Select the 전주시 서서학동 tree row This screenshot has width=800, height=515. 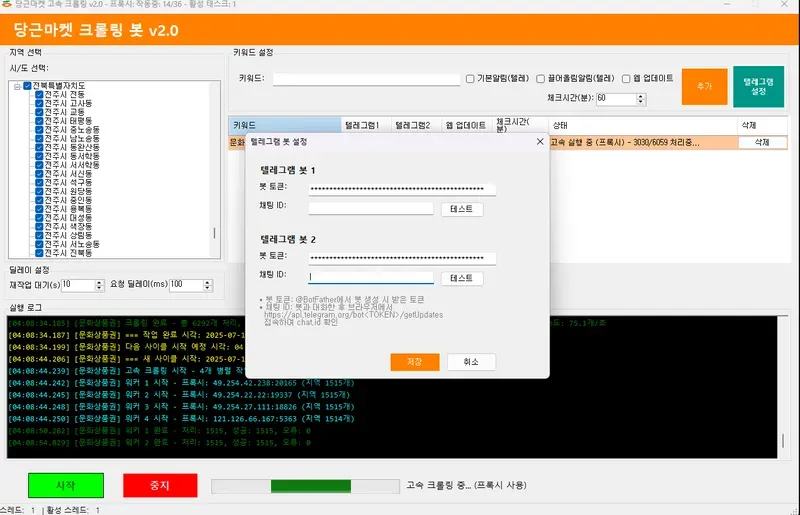pos(72,165)
